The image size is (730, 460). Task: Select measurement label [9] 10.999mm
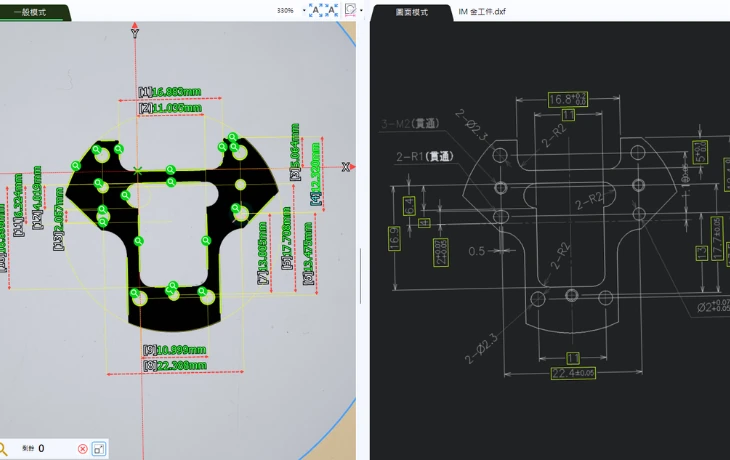[x=174, y=349]
